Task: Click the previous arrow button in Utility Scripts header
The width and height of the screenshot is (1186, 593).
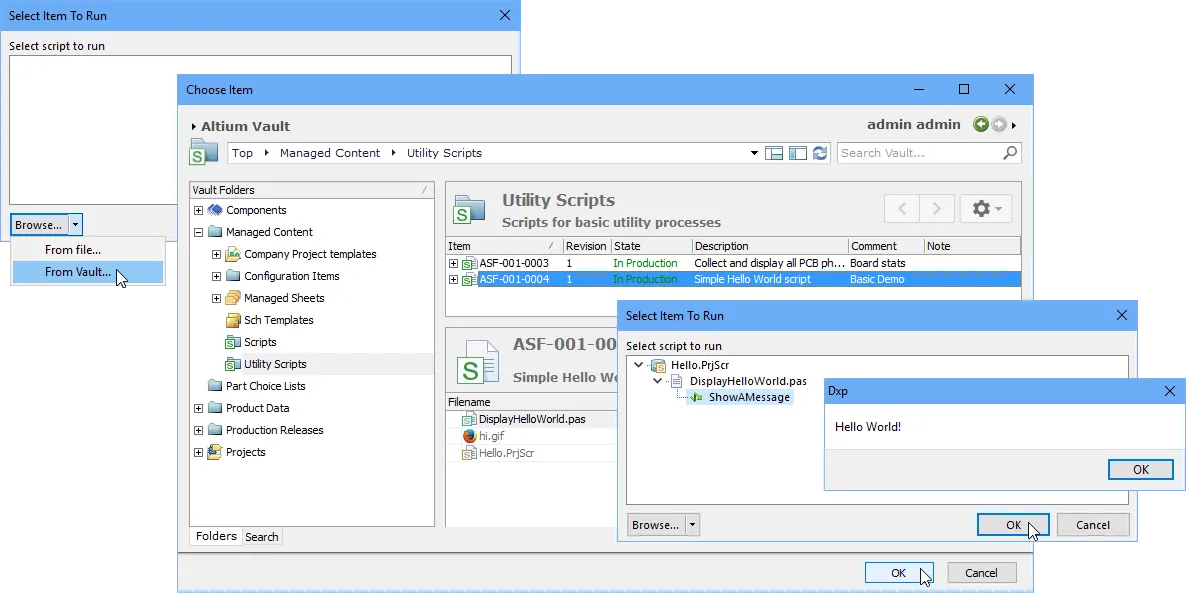Action: coord(902,209)
